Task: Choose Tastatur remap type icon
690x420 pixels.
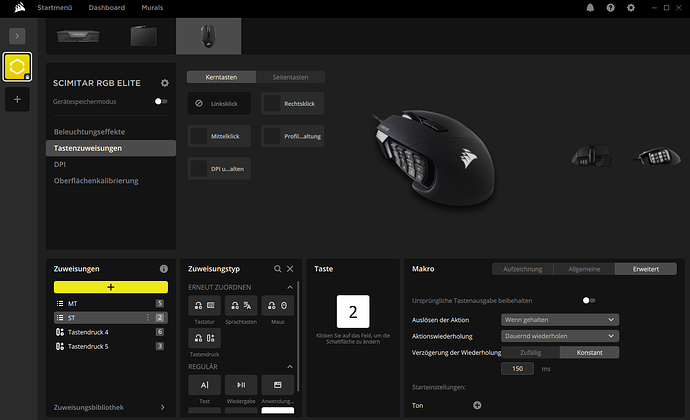Action: point(205,305)
